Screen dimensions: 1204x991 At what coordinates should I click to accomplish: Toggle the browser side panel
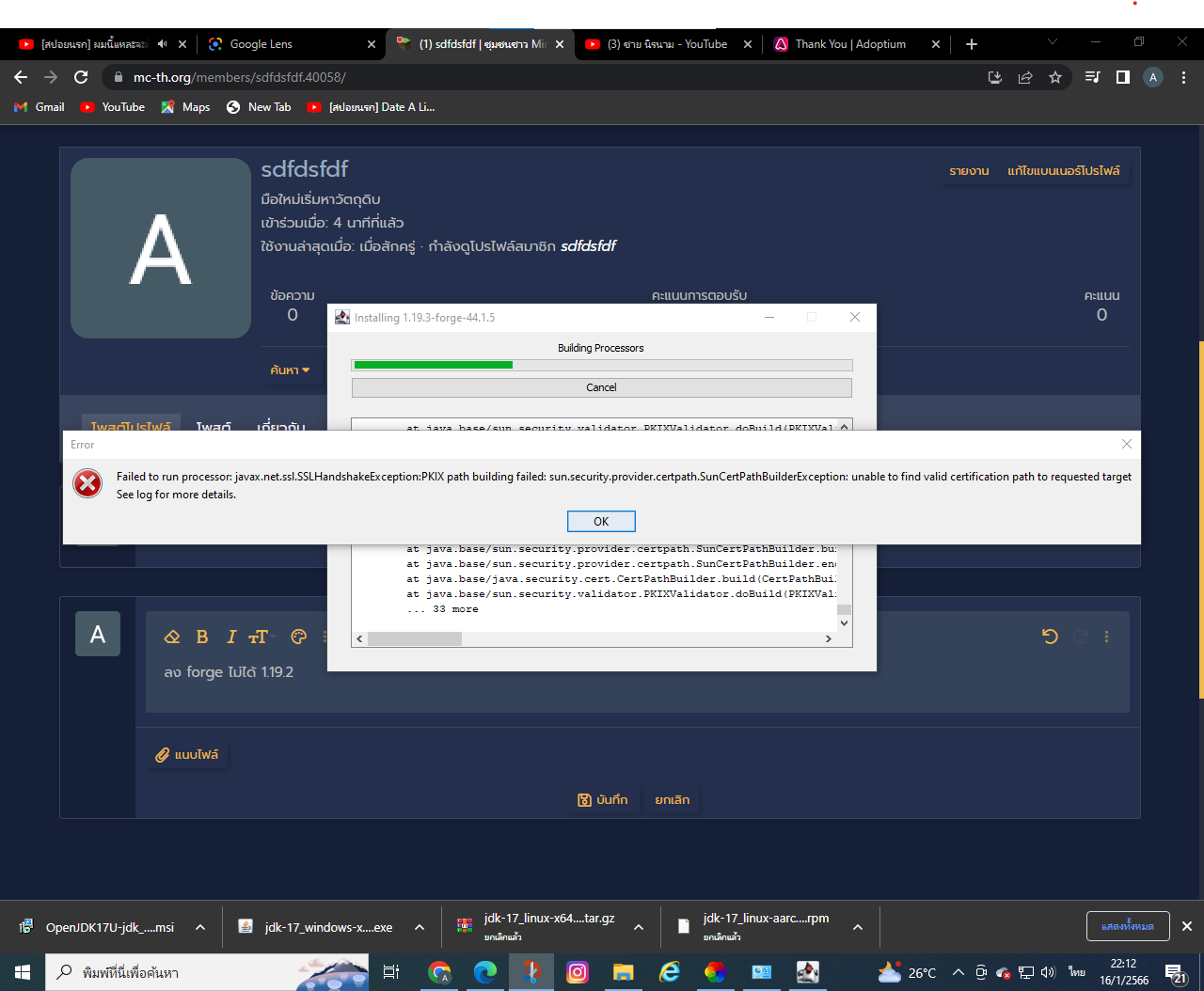point(1122,77)
